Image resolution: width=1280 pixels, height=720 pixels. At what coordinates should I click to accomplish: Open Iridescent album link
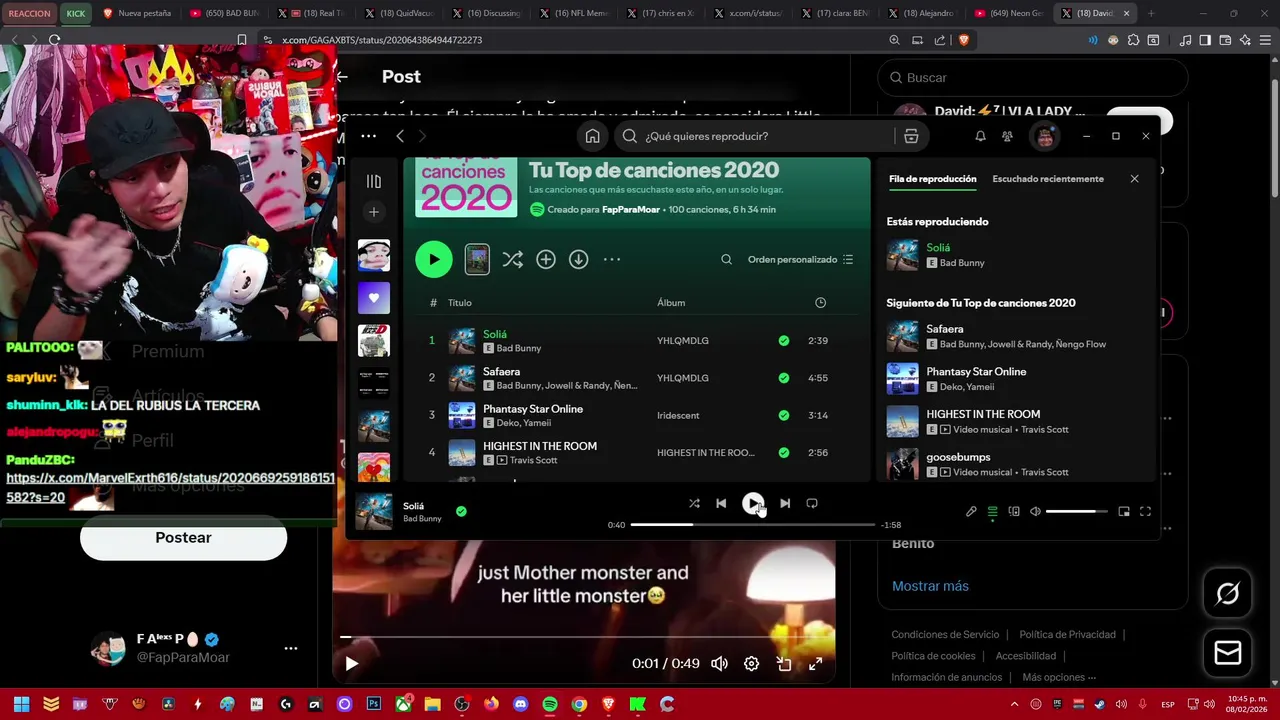tap(678, 415)
